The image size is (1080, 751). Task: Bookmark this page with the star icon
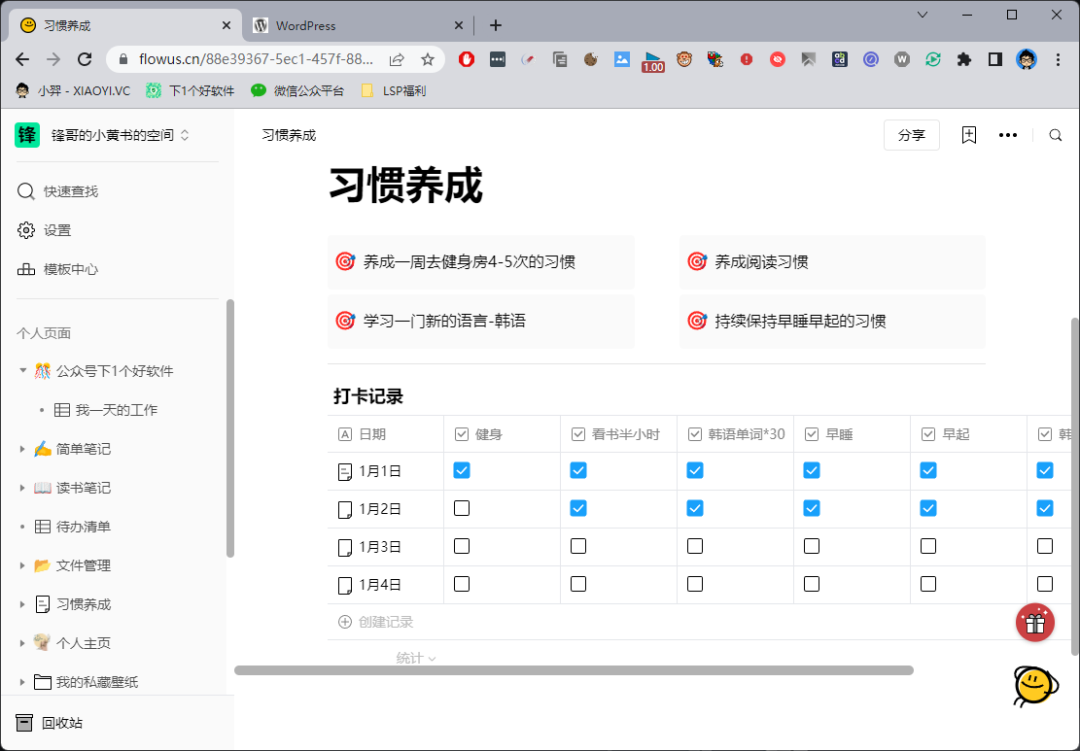[428, 59]
